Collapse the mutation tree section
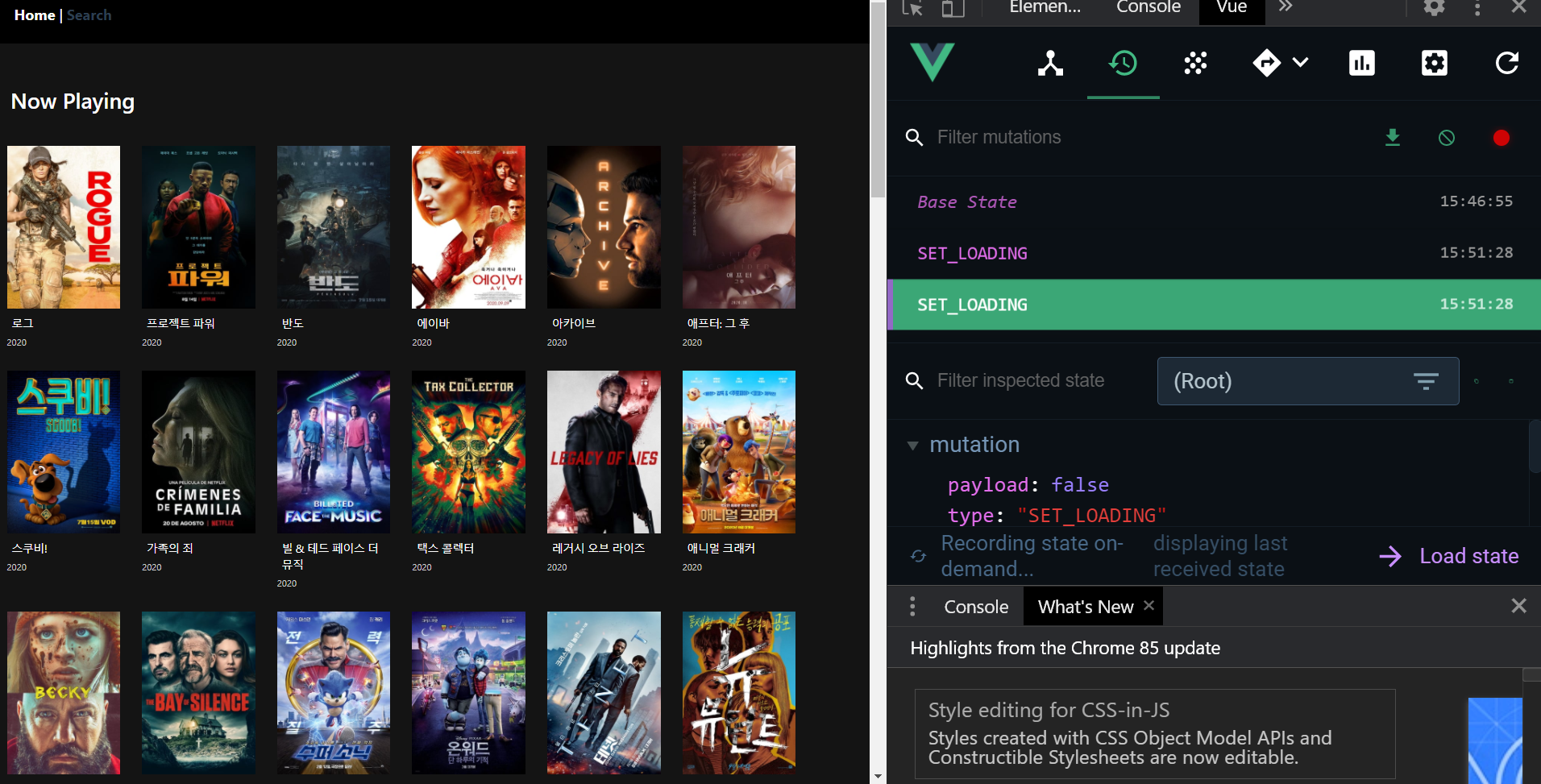 pos(912,446)
